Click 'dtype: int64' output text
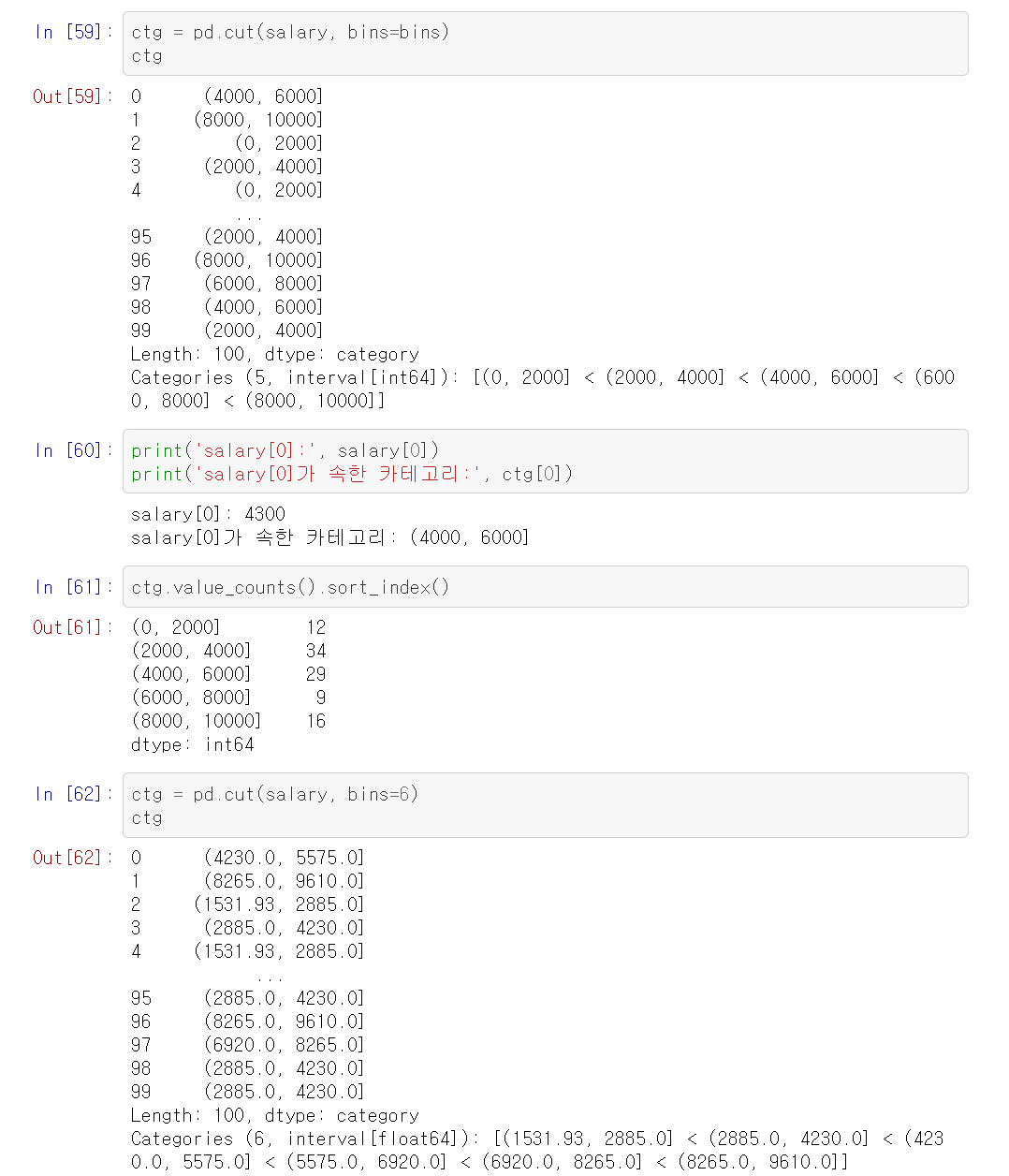The height and width of the screenshot is (1176, 1009). (x=192, y=744)
